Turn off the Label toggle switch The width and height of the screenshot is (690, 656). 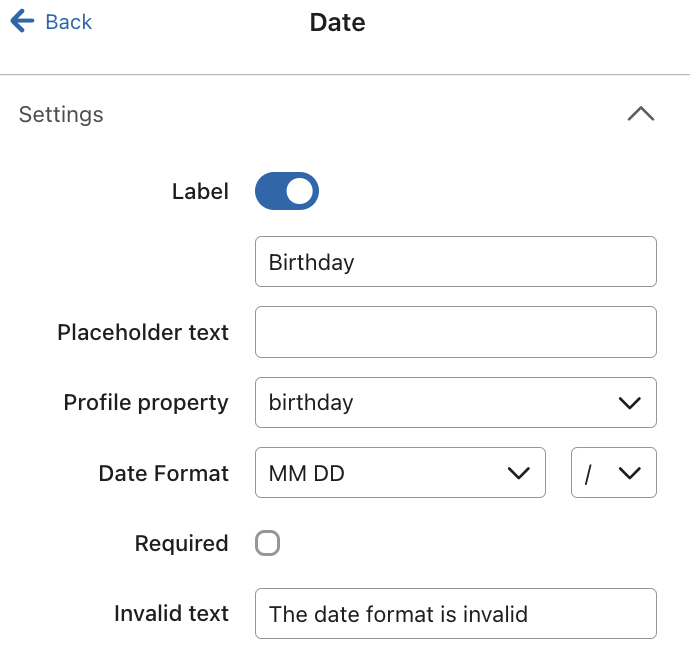pos(287,191)
